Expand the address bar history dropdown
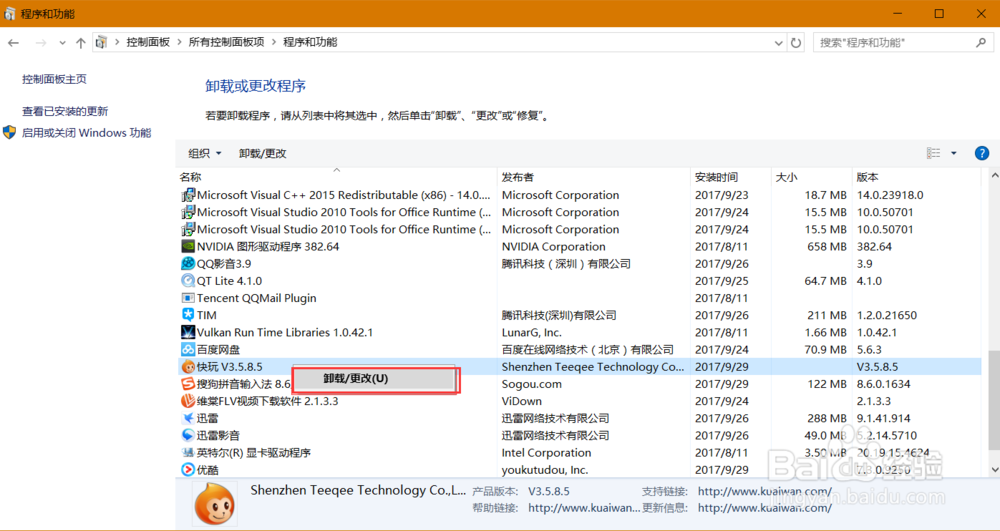This screenshot has height=531, width=1000. tap(779, 43)
